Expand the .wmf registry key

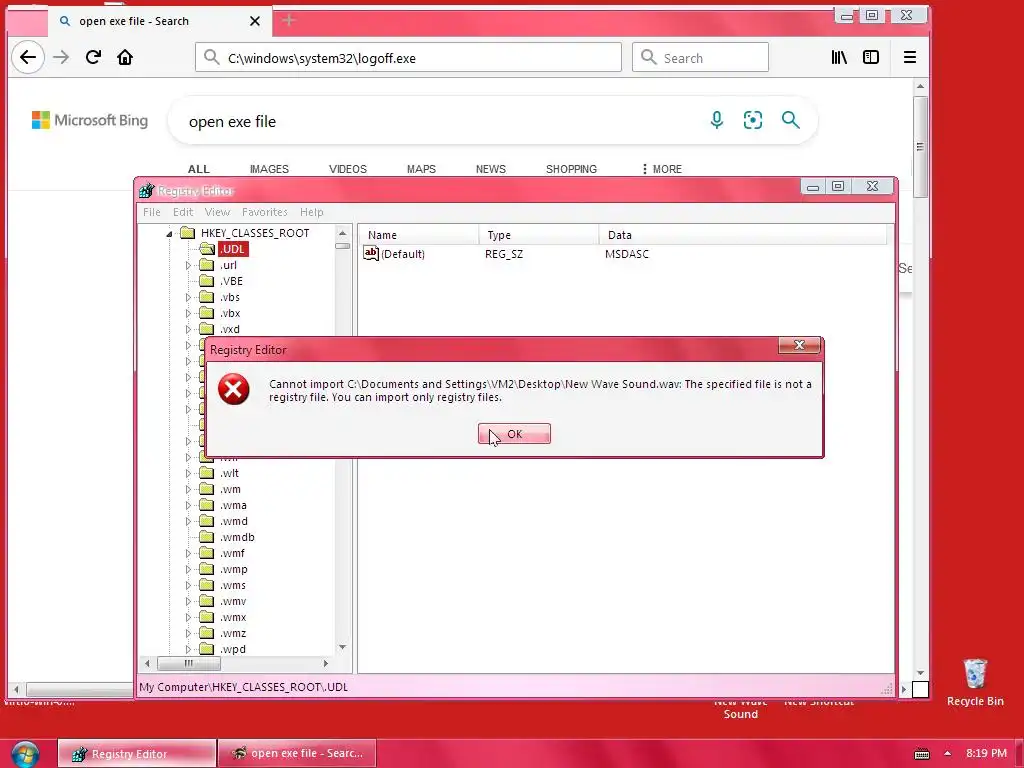[x=188, y=553]
